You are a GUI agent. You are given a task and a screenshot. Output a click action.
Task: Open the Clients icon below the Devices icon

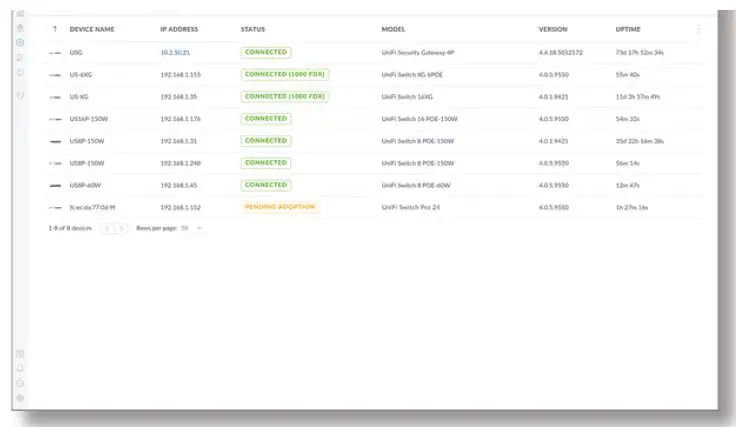coord(20,57)
